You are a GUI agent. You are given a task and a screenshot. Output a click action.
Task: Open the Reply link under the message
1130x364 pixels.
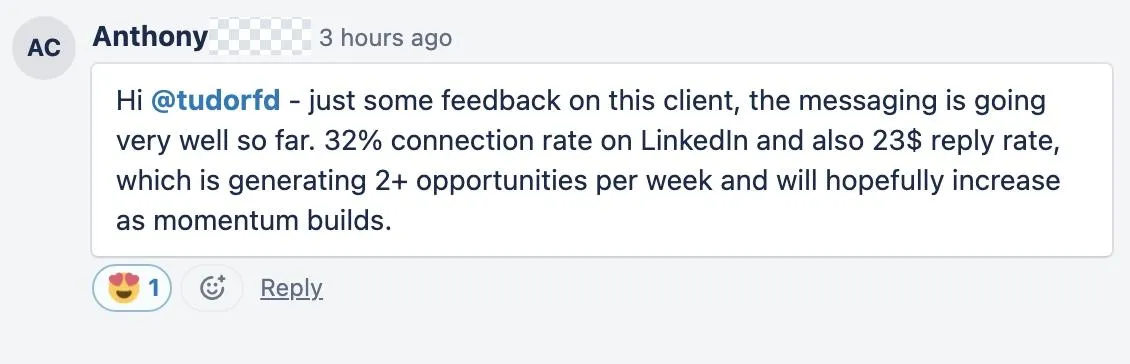tap(291, 288)
